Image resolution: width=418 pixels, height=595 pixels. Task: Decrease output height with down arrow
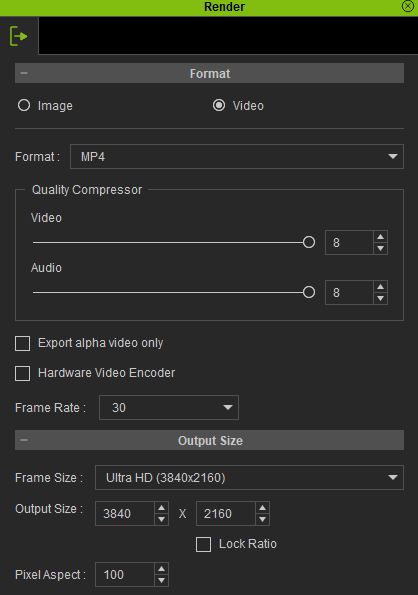[262, 519]
